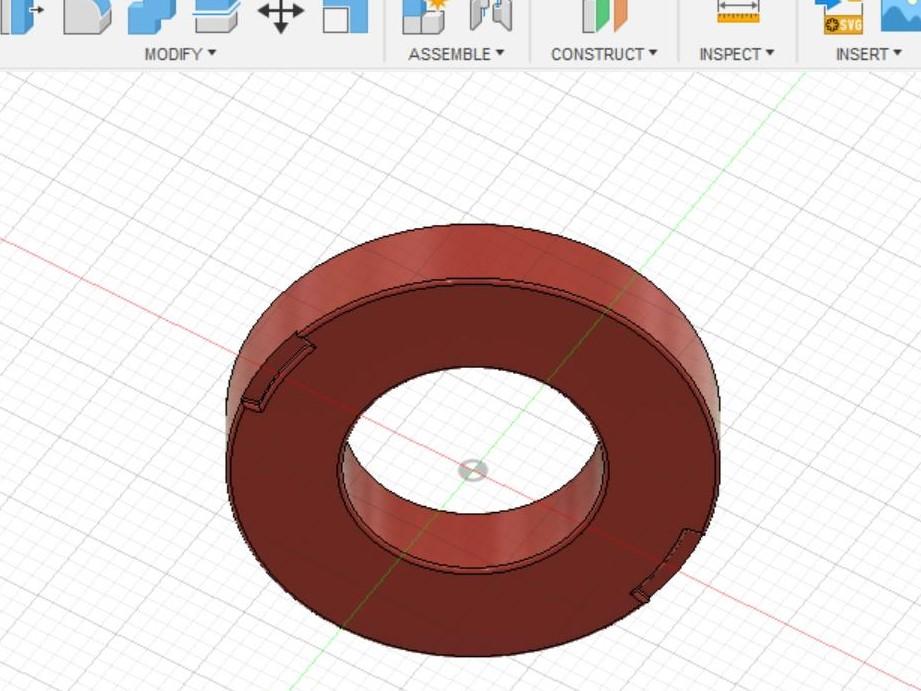Select the Move/Copy tool
The width and height of the screenshot is (921, 691).
(283, 18)
